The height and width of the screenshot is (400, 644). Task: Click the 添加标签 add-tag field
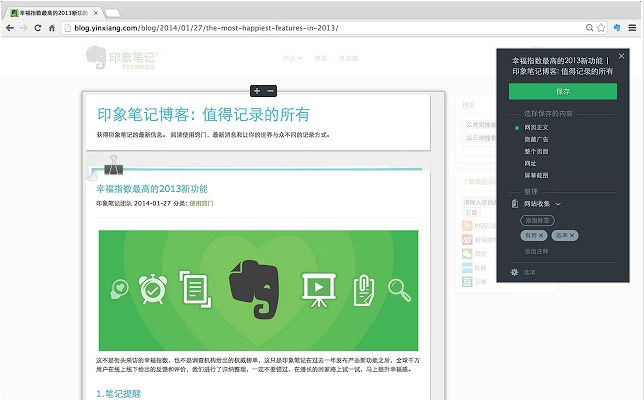point(537,221)
